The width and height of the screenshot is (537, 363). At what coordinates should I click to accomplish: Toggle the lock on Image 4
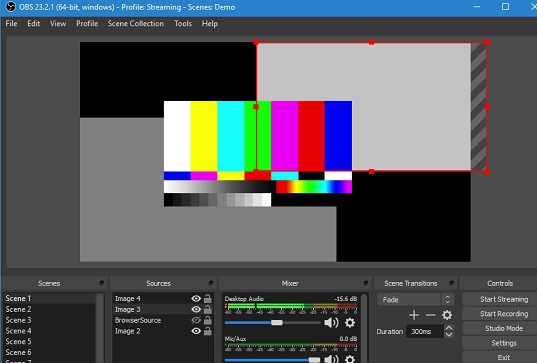[x=208, y=299]
